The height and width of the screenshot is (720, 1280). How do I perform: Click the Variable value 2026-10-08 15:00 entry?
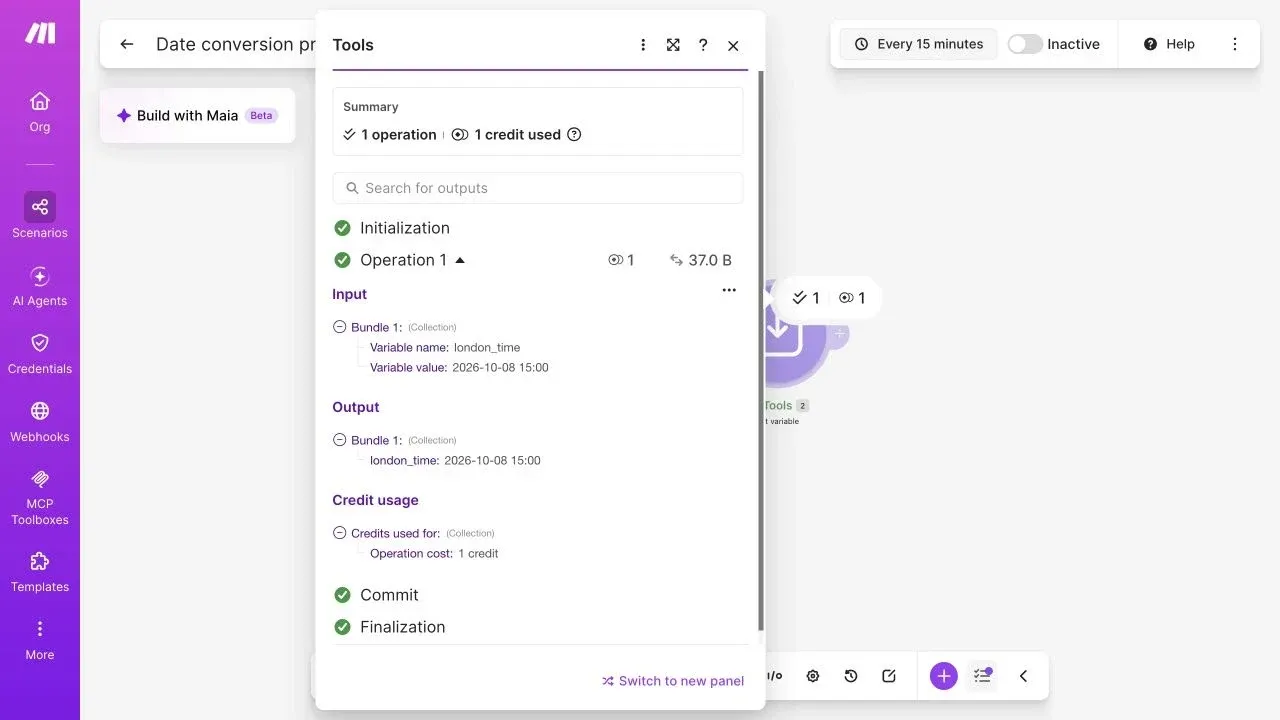point(459,367)
